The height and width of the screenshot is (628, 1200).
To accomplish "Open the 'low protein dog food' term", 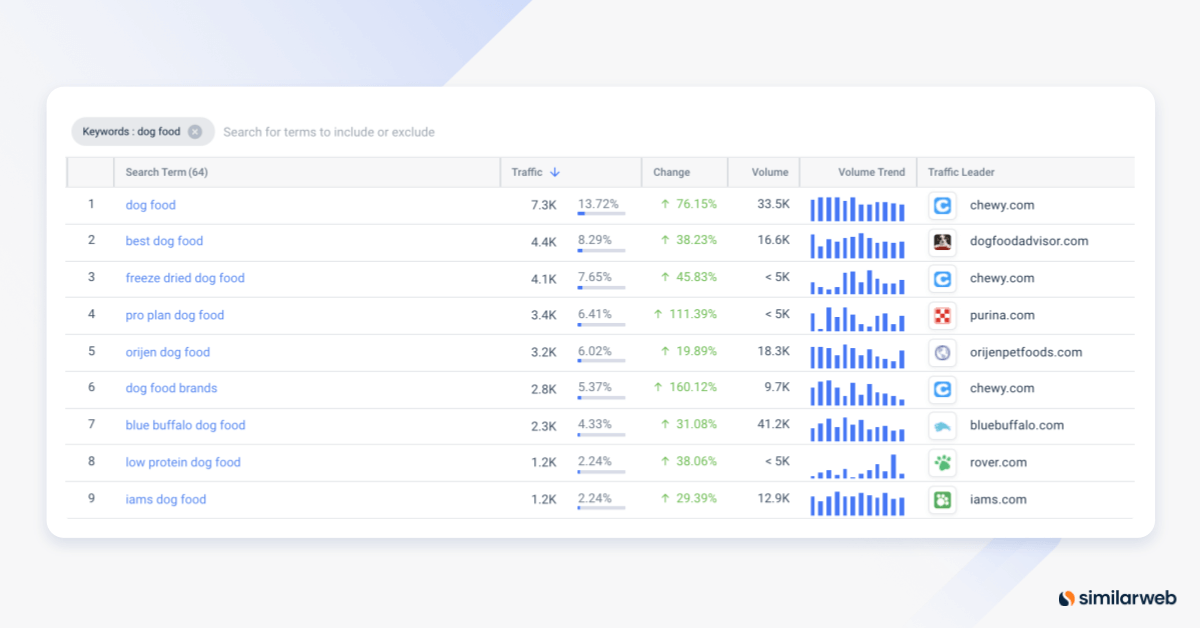I will (183, 462).
